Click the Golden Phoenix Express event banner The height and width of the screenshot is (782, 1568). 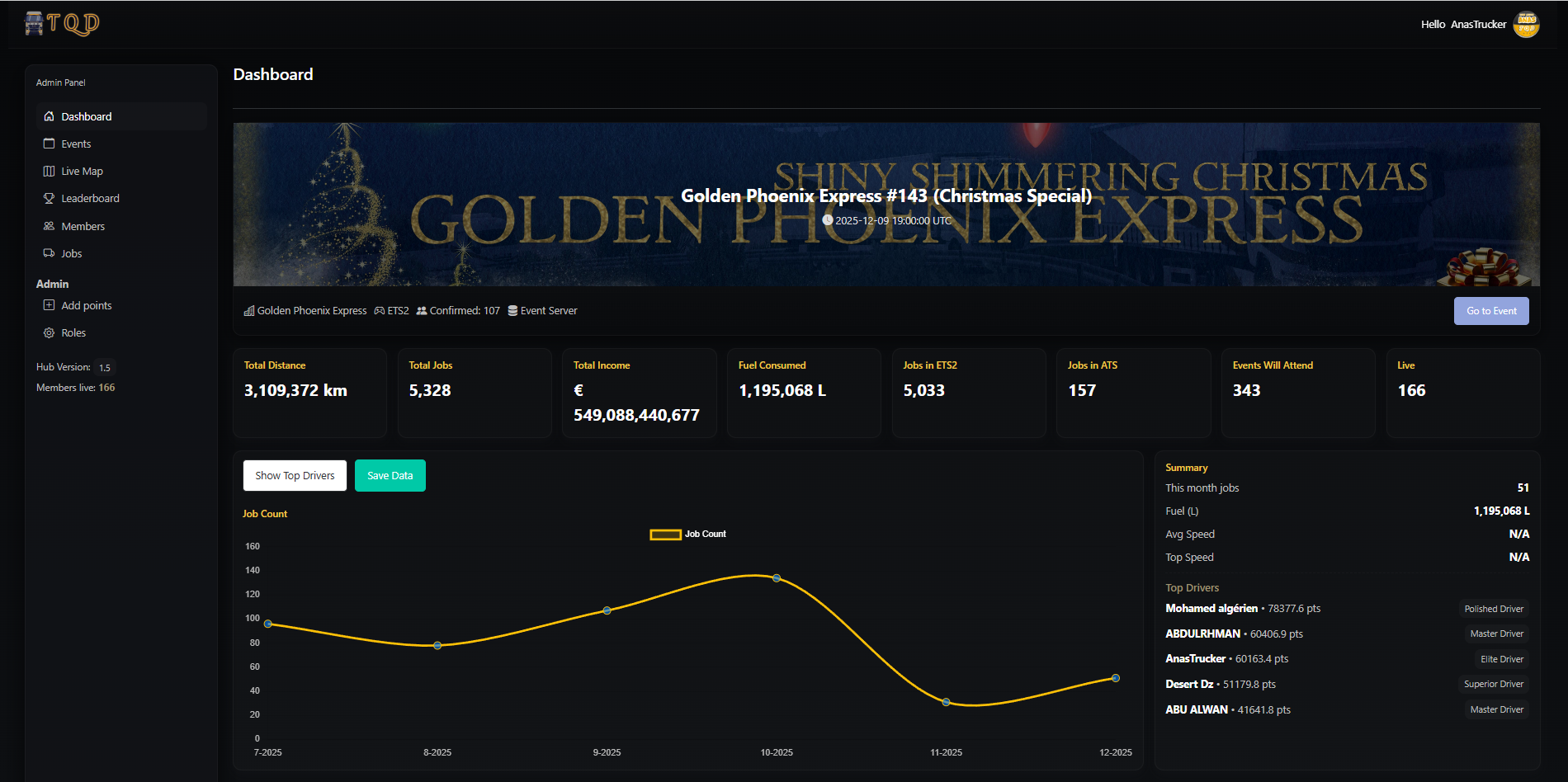[886, 205]
